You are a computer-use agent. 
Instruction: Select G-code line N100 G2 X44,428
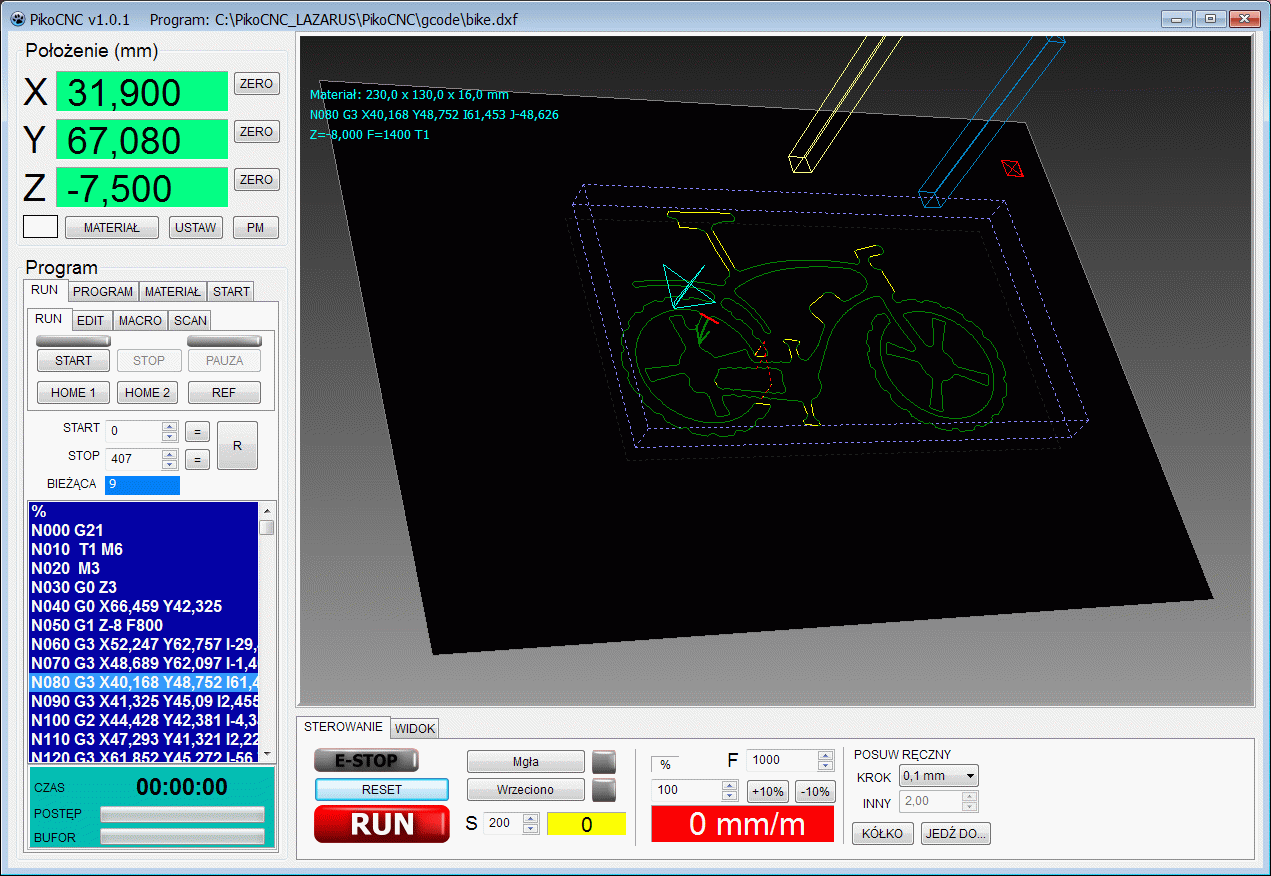pos(144,721)
